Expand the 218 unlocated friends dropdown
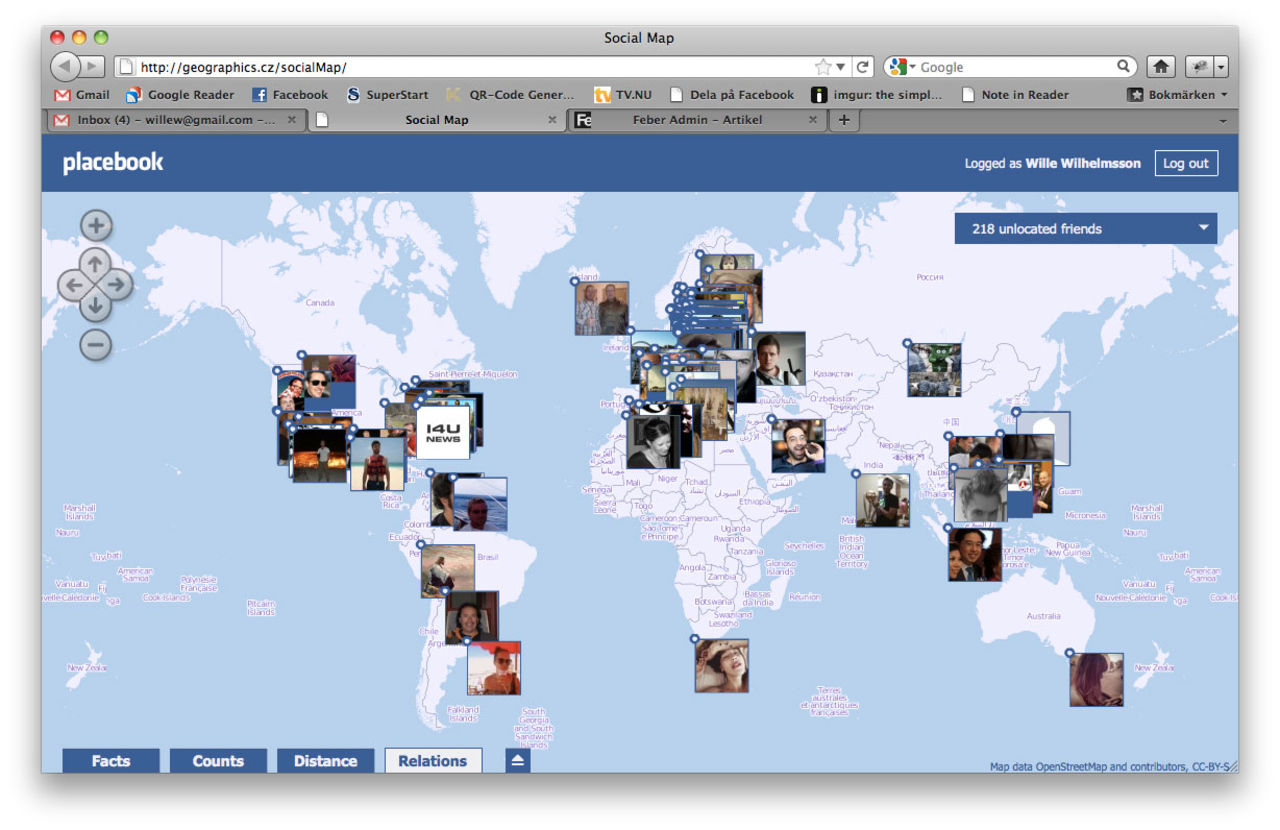 point(1085,228)
